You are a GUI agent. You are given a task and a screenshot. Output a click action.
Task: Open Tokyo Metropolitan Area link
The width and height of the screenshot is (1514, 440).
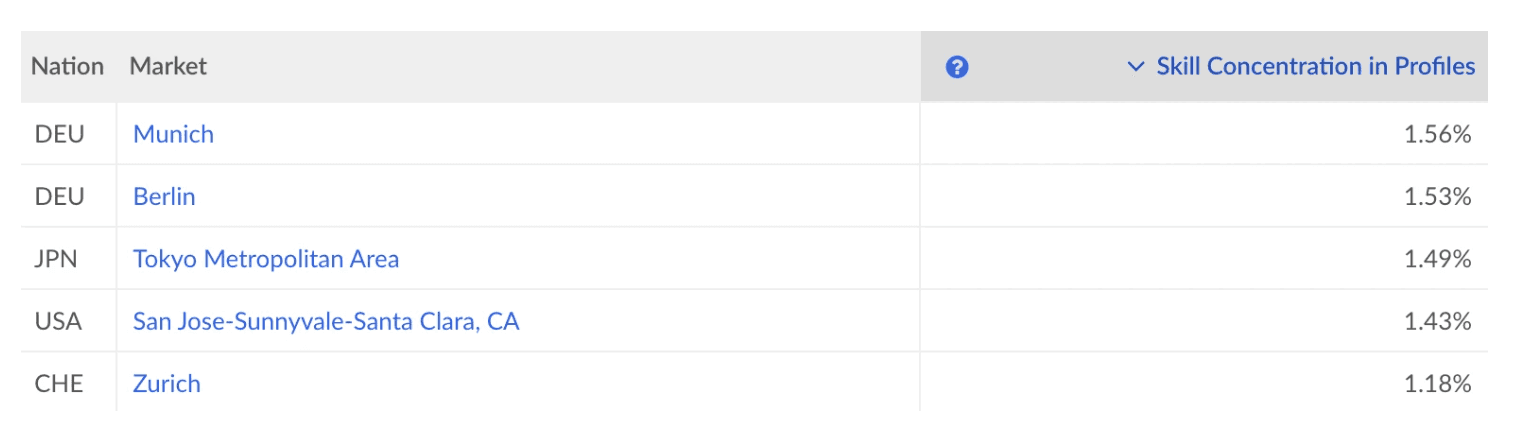[x=266, y=259]
